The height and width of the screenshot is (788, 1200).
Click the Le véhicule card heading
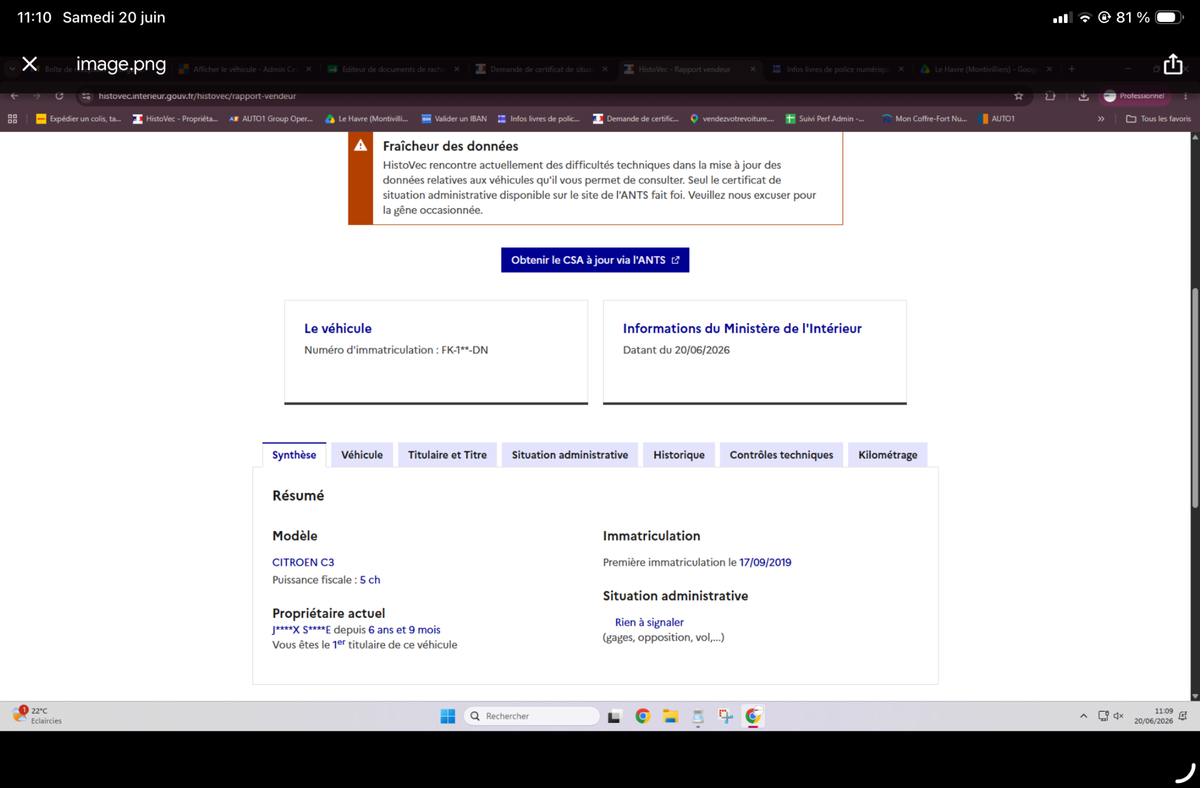pyautogui.click(x=338, y=328)
